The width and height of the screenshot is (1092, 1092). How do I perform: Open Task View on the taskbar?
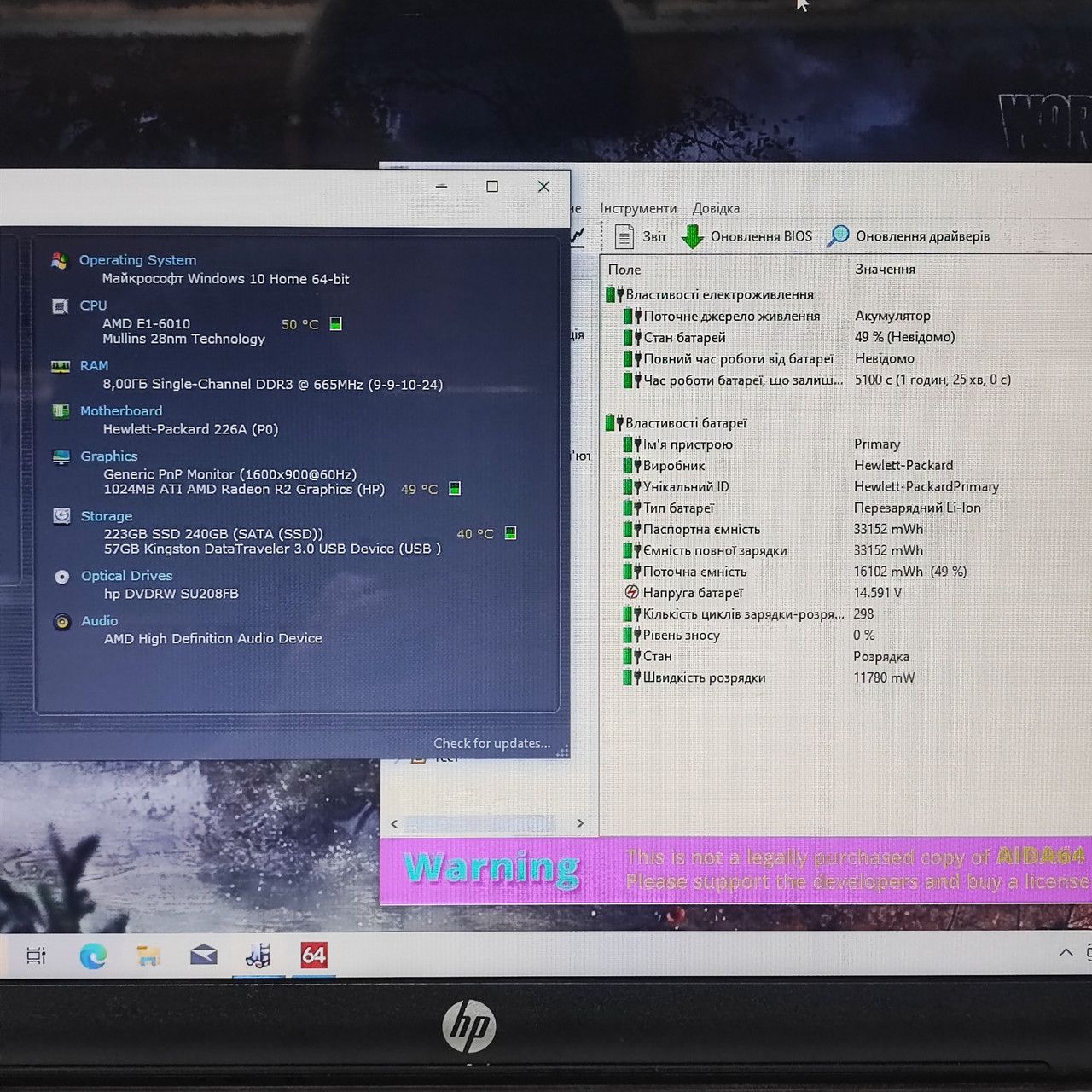36,955
